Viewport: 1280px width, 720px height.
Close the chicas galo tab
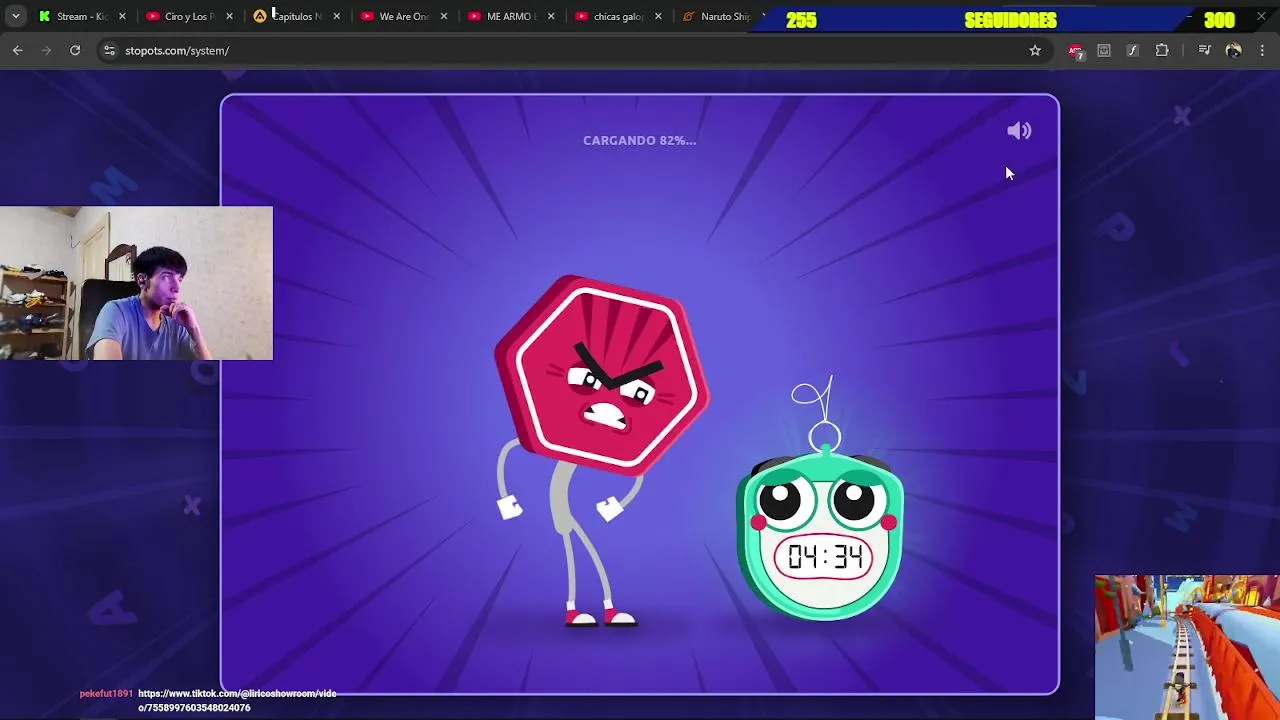[x=658, y=16]
